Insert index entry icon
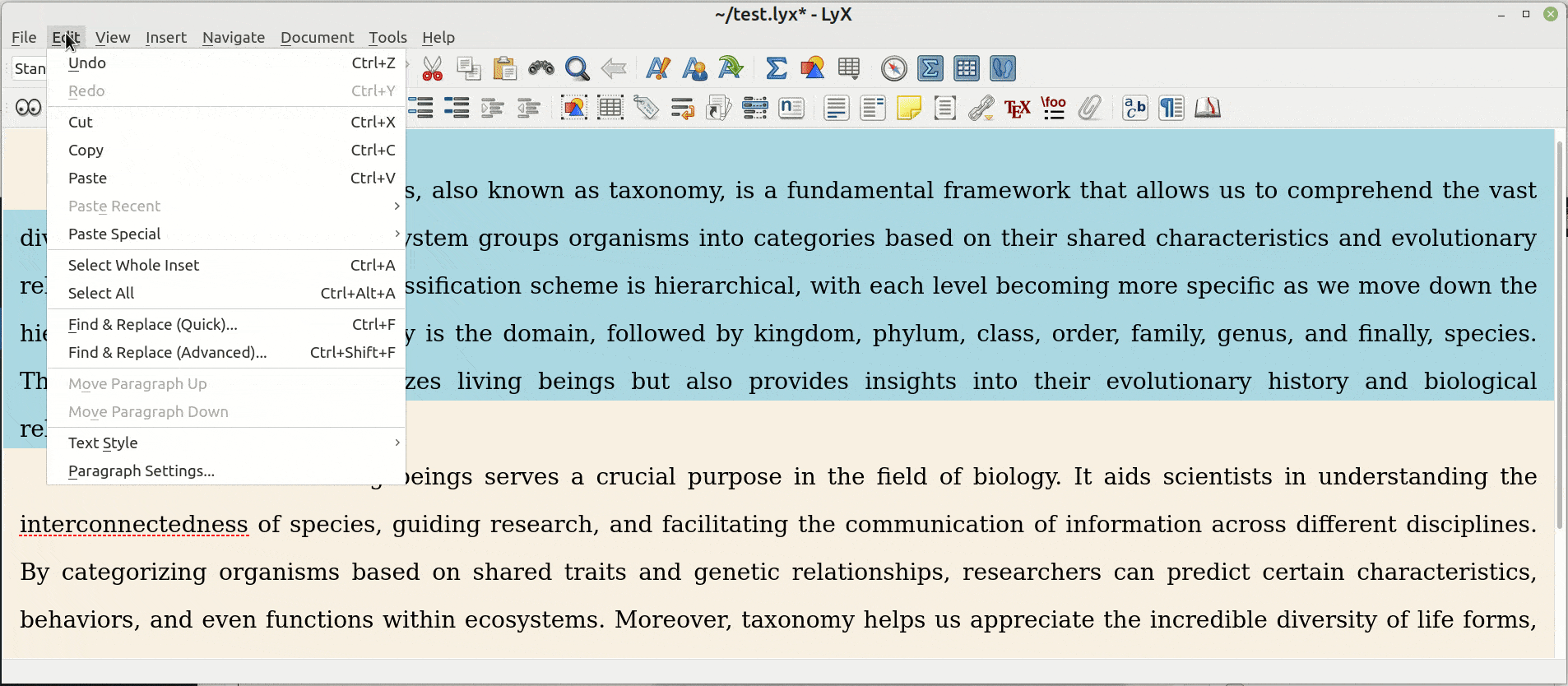Screen dimensions: 1568x686 755,108
